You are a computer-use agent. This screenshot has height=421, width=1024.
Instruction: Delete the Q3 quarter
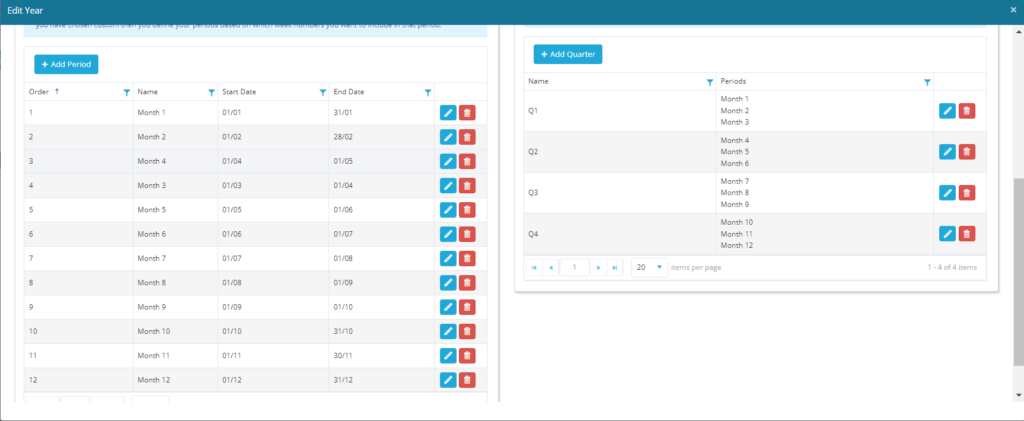(x=967, y=192)
